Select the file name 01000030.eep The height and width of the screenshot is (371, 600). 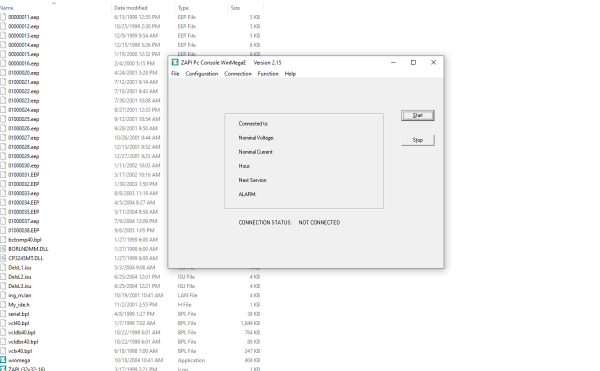pos(24,166)
